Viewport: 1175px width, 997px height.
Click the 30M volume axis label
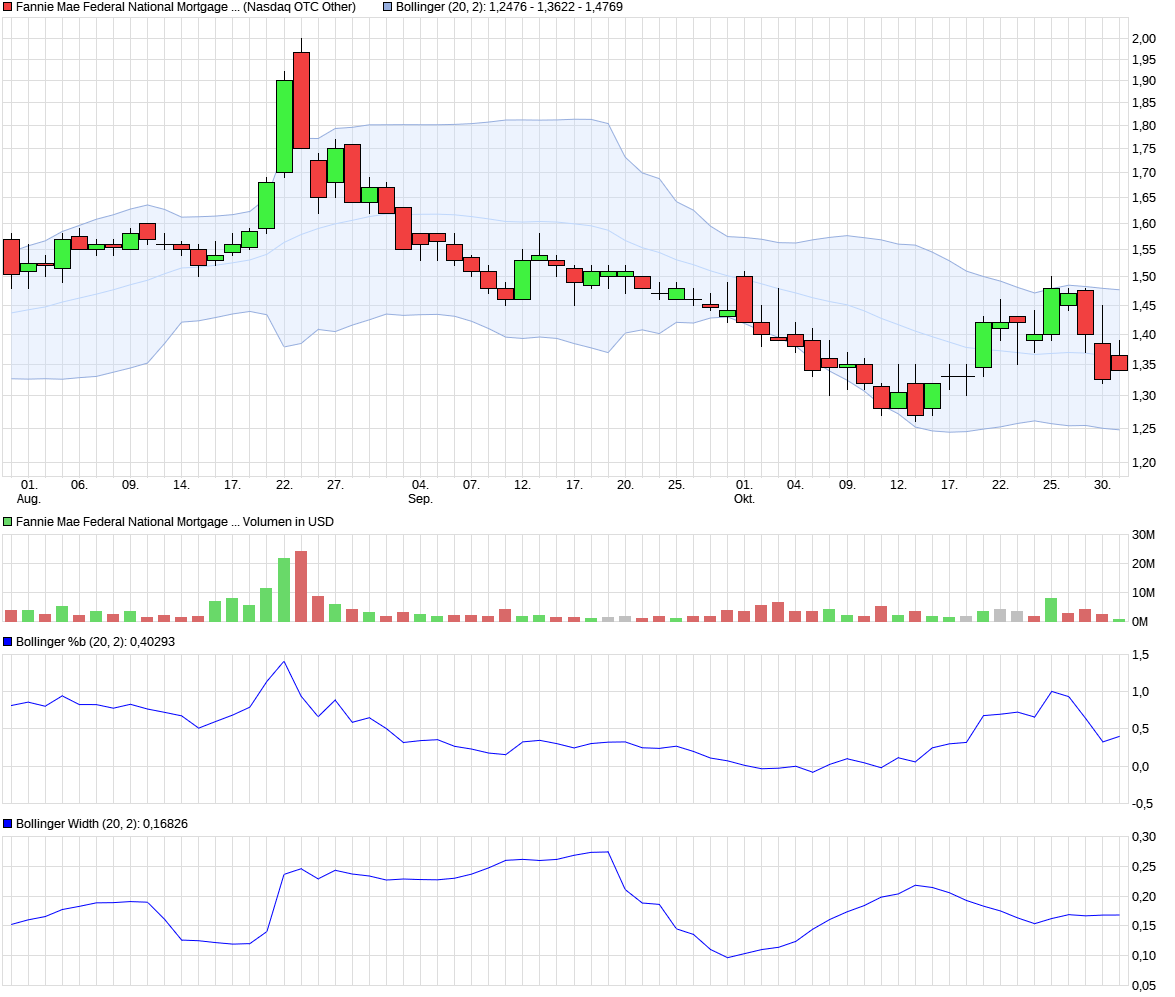[x=1144, y=534]
